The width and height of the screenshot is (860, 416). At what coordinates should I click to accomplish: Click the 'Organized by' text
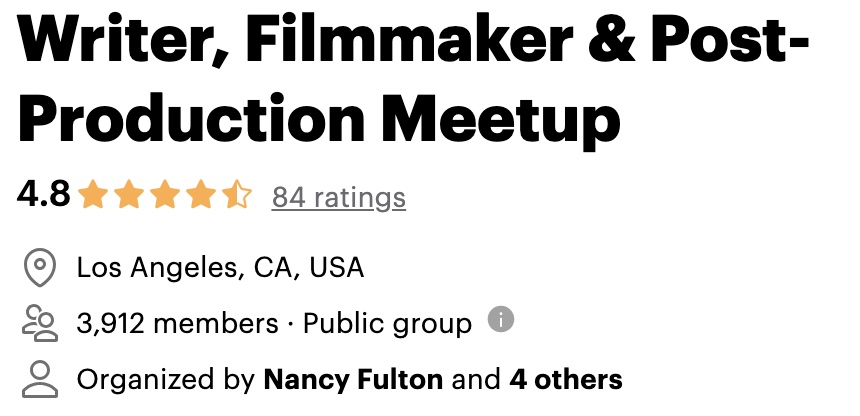tap(166, 380)
